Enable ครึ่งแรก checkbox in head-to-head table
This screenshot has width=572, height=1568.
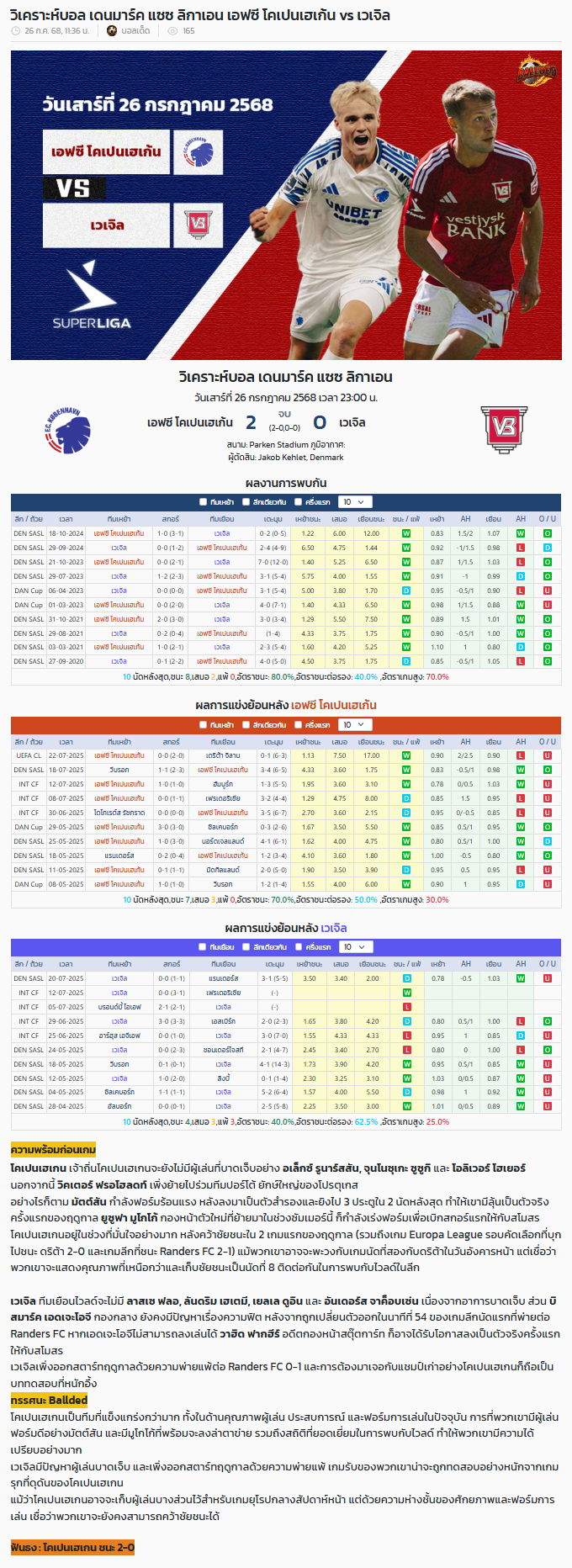click(x=299, y=502)
